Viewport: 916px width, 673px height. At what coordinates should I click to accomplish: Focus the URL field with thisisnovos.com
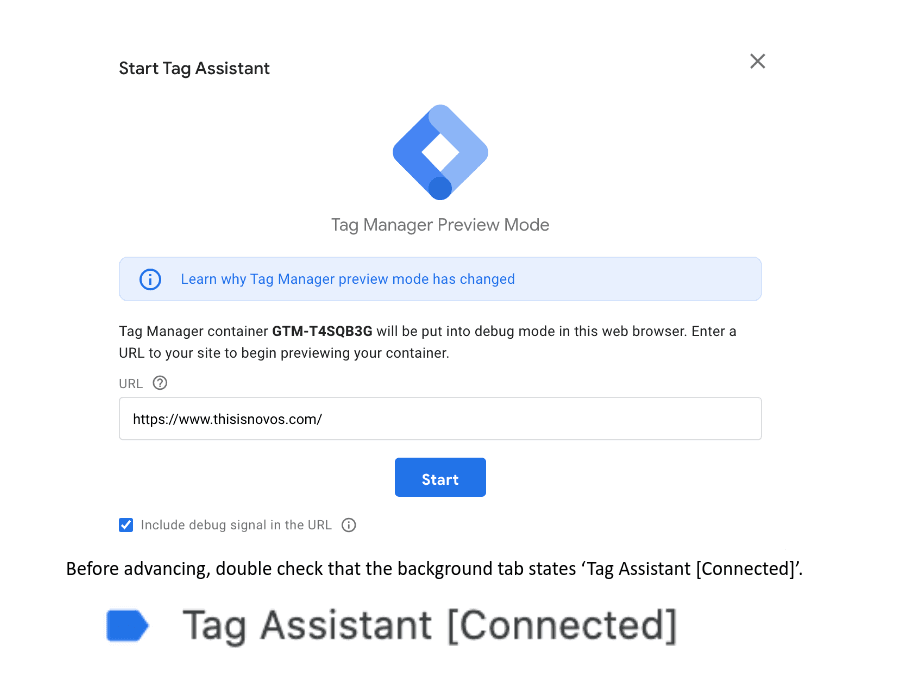click(440, 418)
